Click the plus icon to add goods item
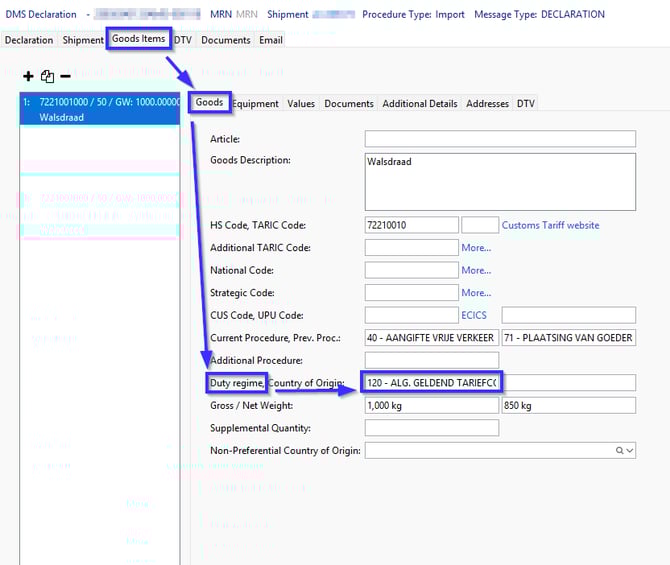 click(x=28, y=76)
